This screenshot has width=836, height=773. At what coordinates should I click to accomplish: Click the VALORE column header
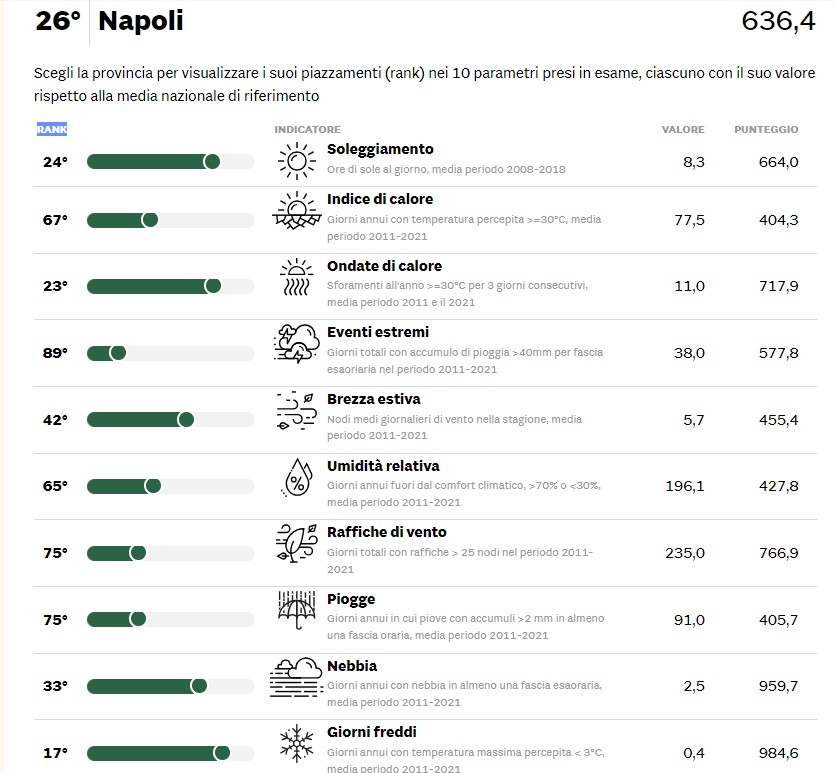(683, 130)
